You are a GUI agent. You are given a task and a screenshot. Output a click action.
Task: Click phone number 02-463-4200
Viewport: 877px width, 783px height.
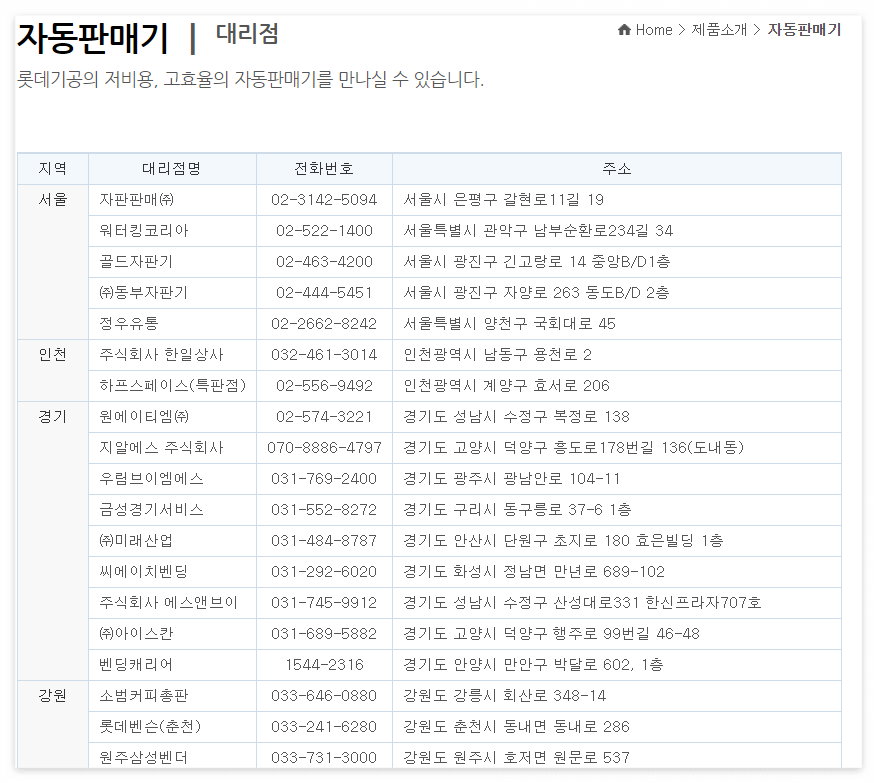point(324,262)
